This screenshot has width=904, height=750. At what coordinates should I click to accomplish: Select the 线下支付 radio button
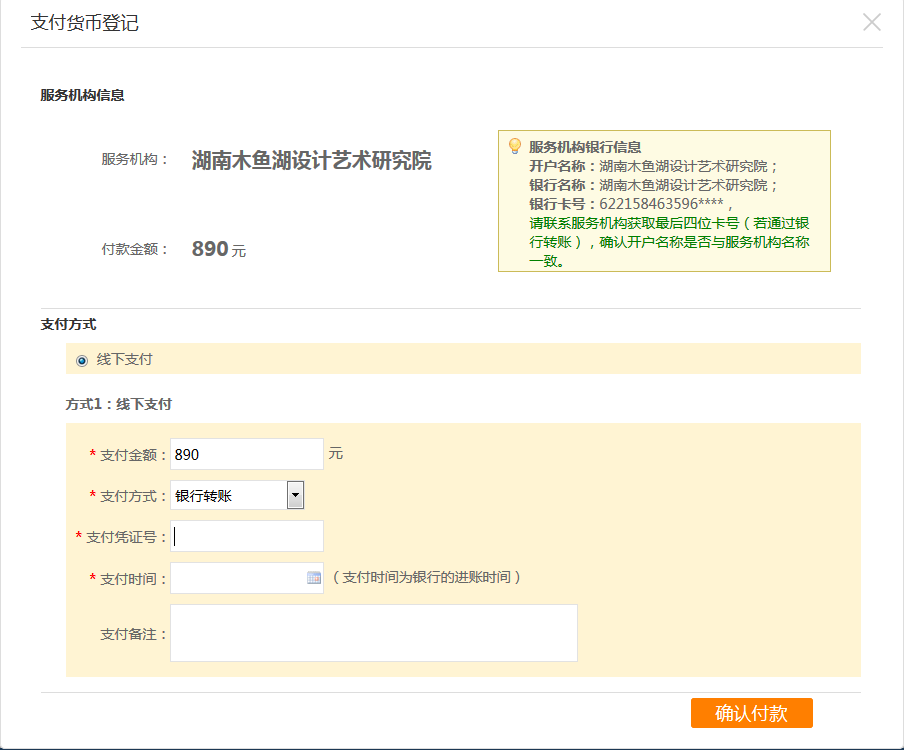[x=82, y=361]
